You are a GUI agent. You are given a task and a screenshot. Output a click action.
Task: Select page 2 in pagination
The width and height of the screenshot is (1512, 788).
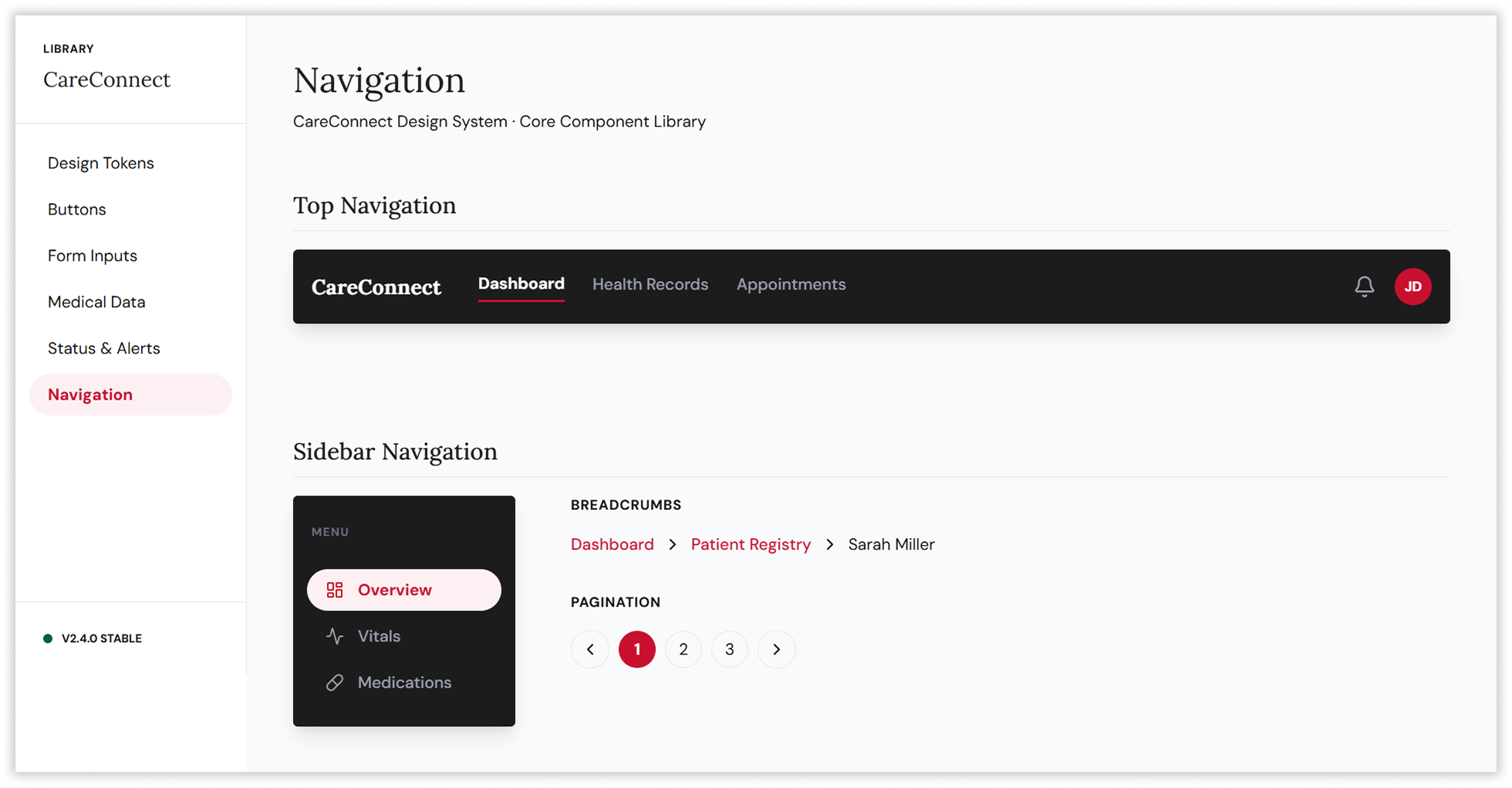coord(683,649)
